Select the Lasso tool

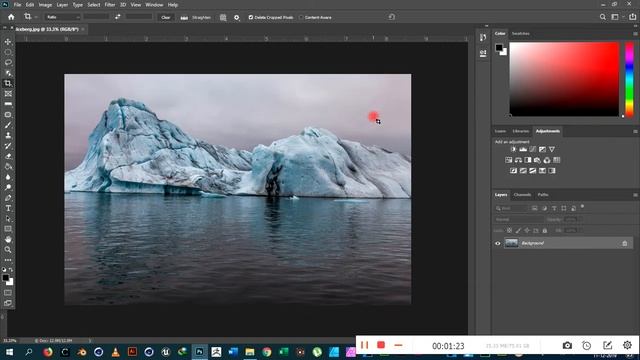point(8,62)
